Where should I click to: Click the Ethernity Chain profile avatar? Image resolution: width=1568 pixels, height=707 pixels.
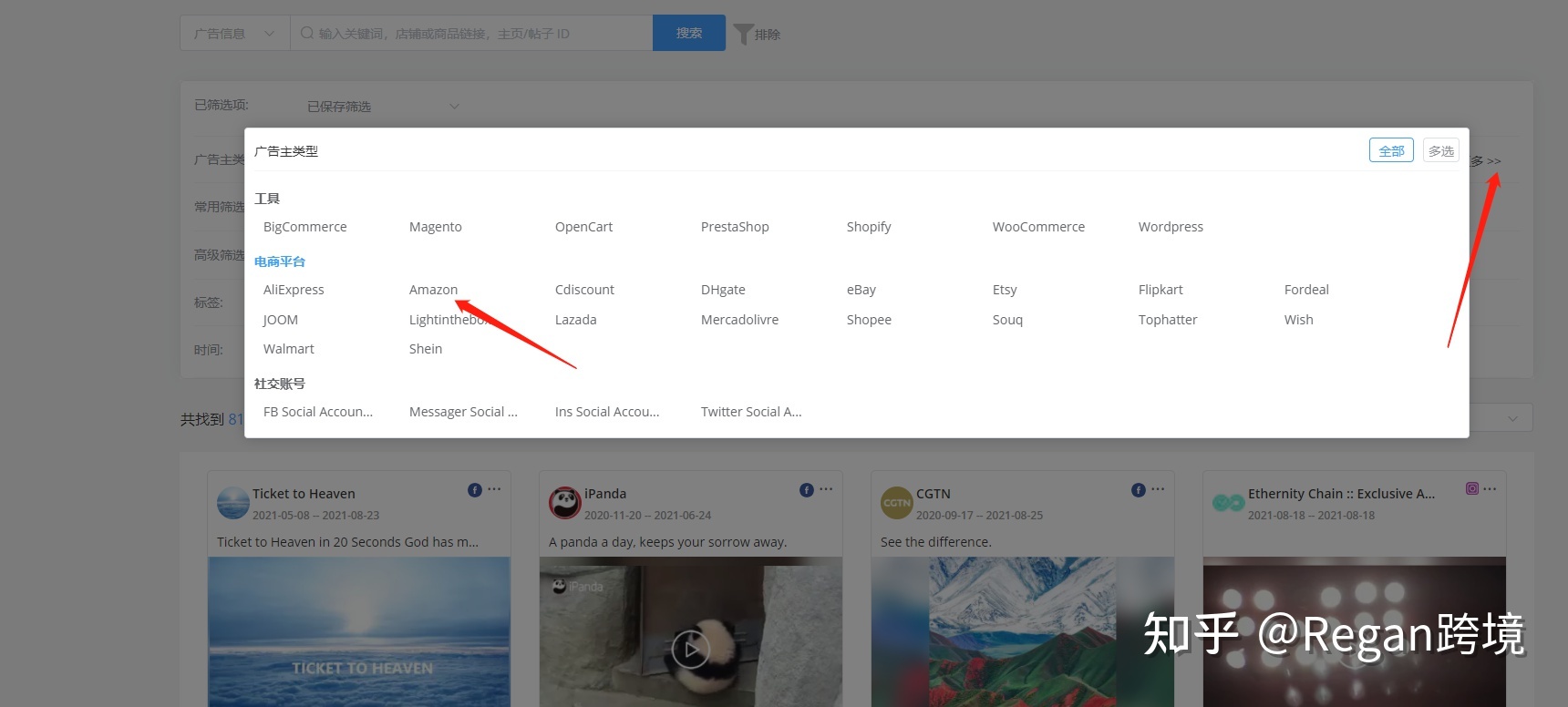click(1228, 503)
